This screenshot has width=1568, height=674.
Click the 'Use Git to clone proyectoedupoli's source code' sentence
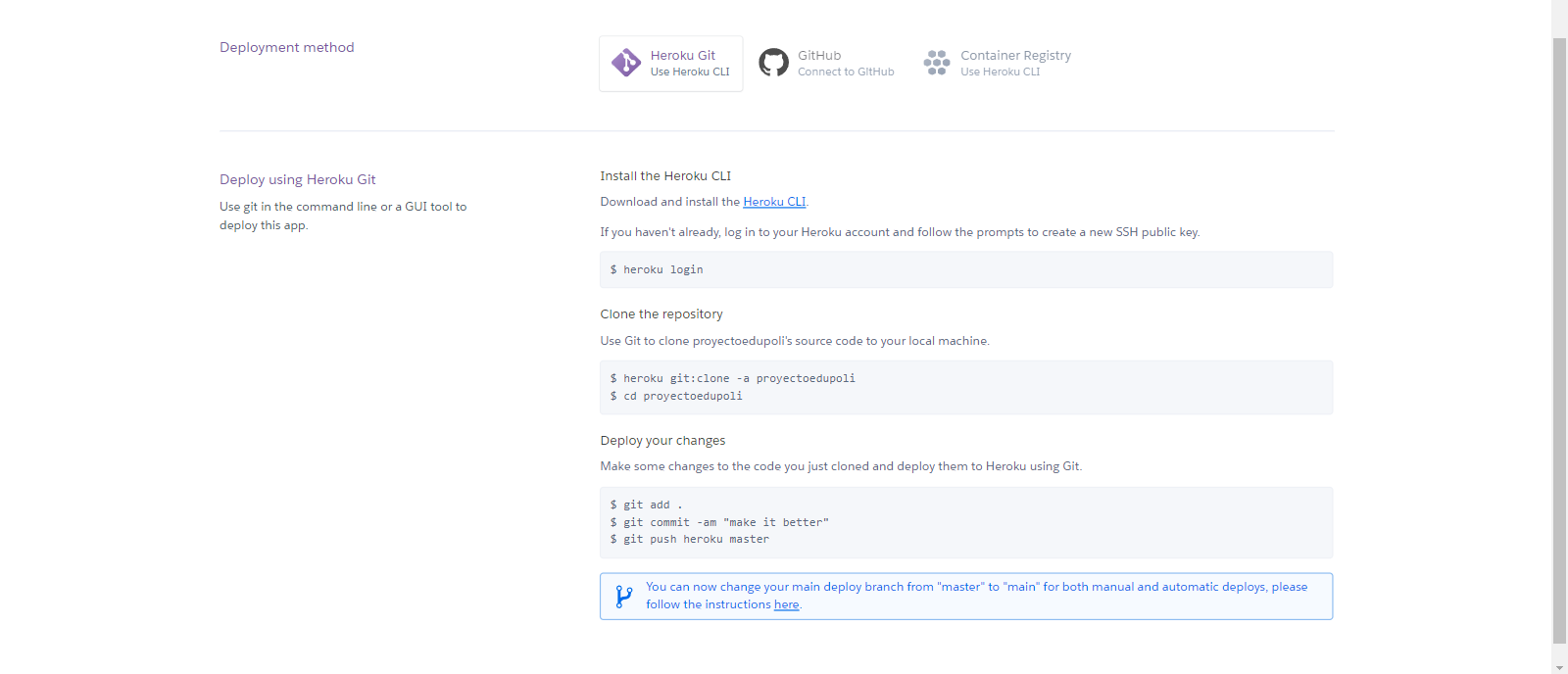pyautogui.click(x=795, y=341)
